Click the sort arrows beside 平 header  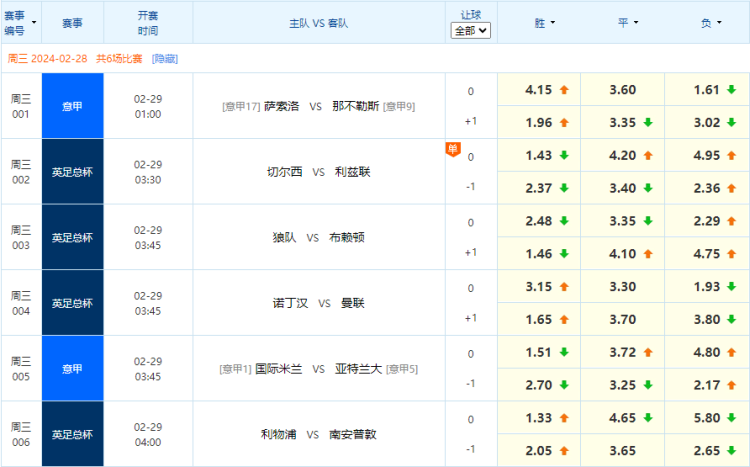click(x=636, y=22)
